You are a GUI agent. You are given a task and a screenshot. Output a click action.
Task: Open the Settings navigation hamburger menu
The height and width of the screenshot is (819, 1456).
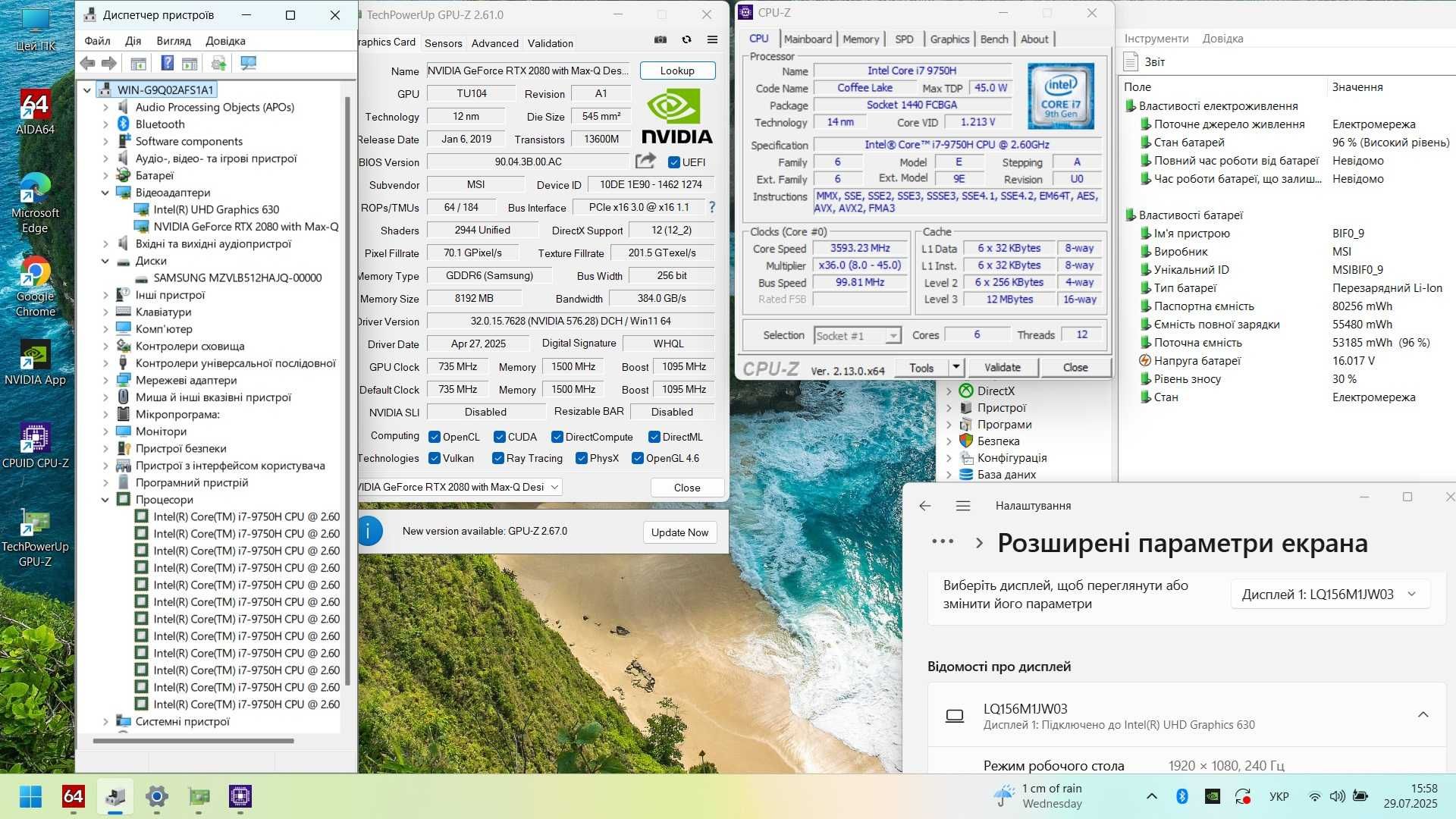pos(963,506)
